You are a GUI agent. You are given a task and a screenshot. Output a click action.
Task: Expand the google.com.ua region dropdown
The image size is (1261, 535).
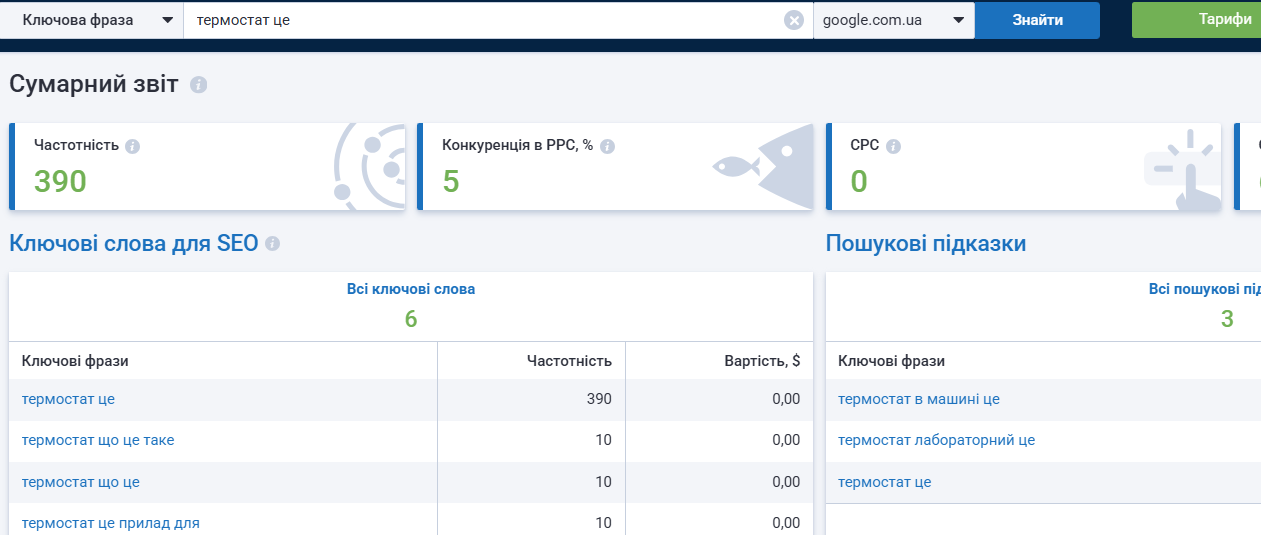[x=894, y=20]
